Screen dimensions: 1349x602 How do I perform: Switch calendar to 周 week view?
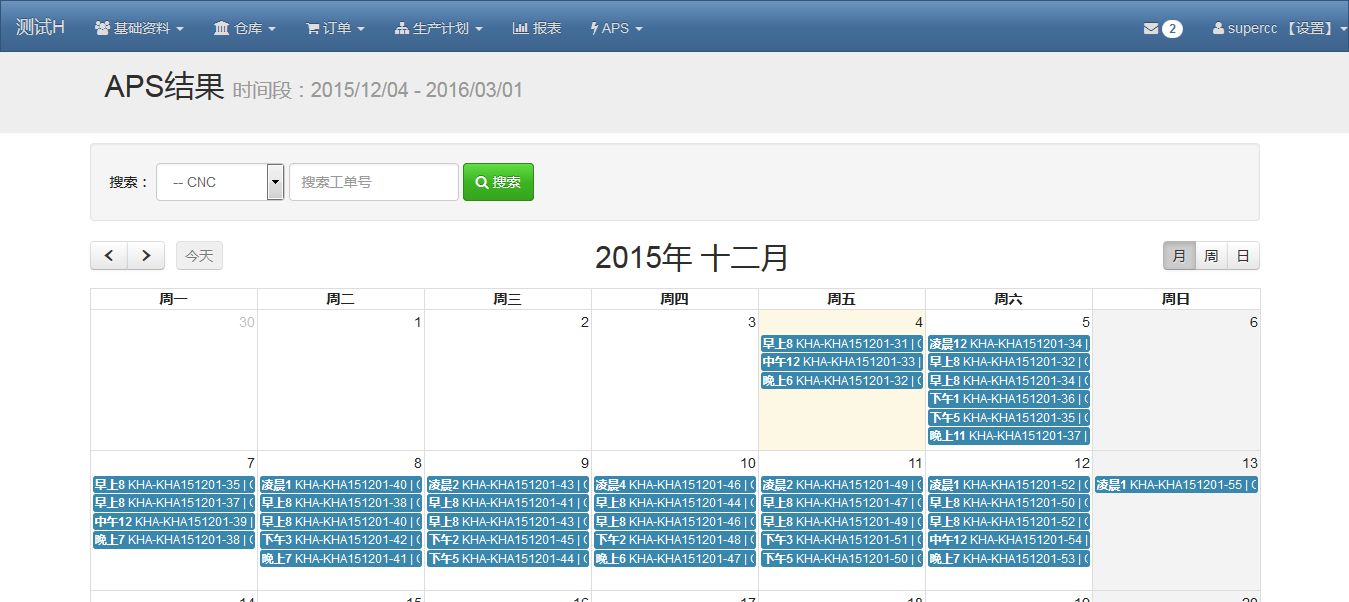(1211, 256)
